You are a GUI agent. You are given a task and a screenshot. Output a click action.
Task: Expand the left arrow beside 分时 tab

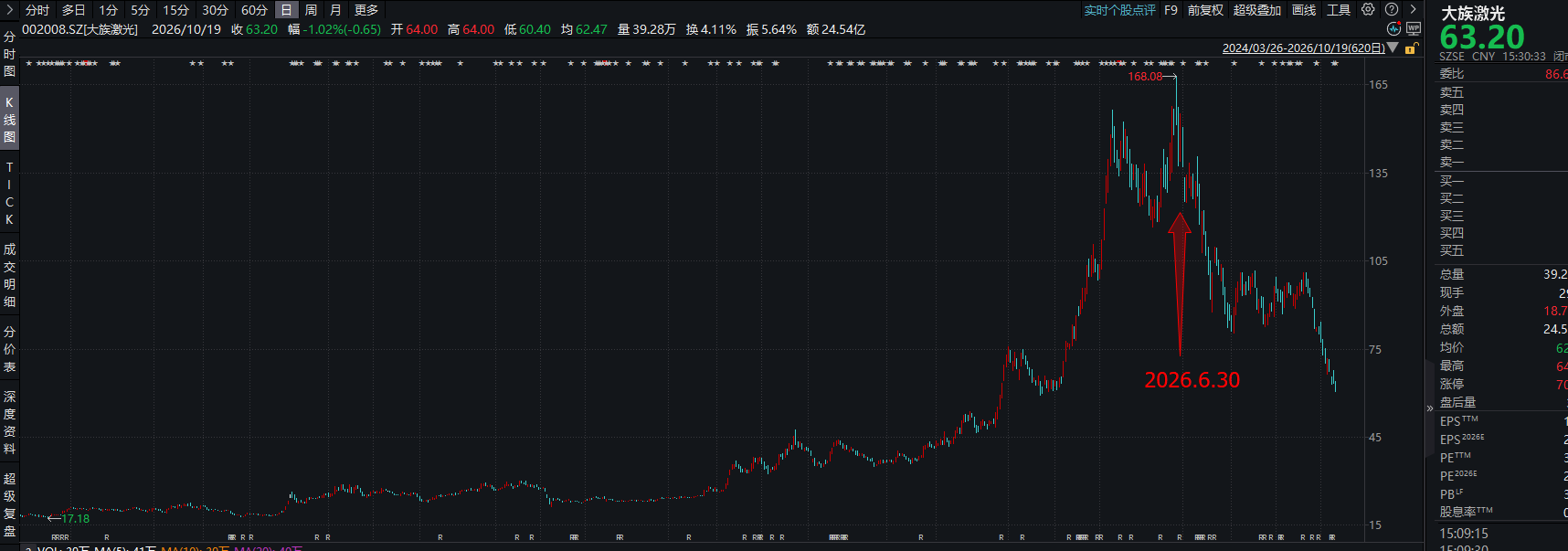coord(9,9)
